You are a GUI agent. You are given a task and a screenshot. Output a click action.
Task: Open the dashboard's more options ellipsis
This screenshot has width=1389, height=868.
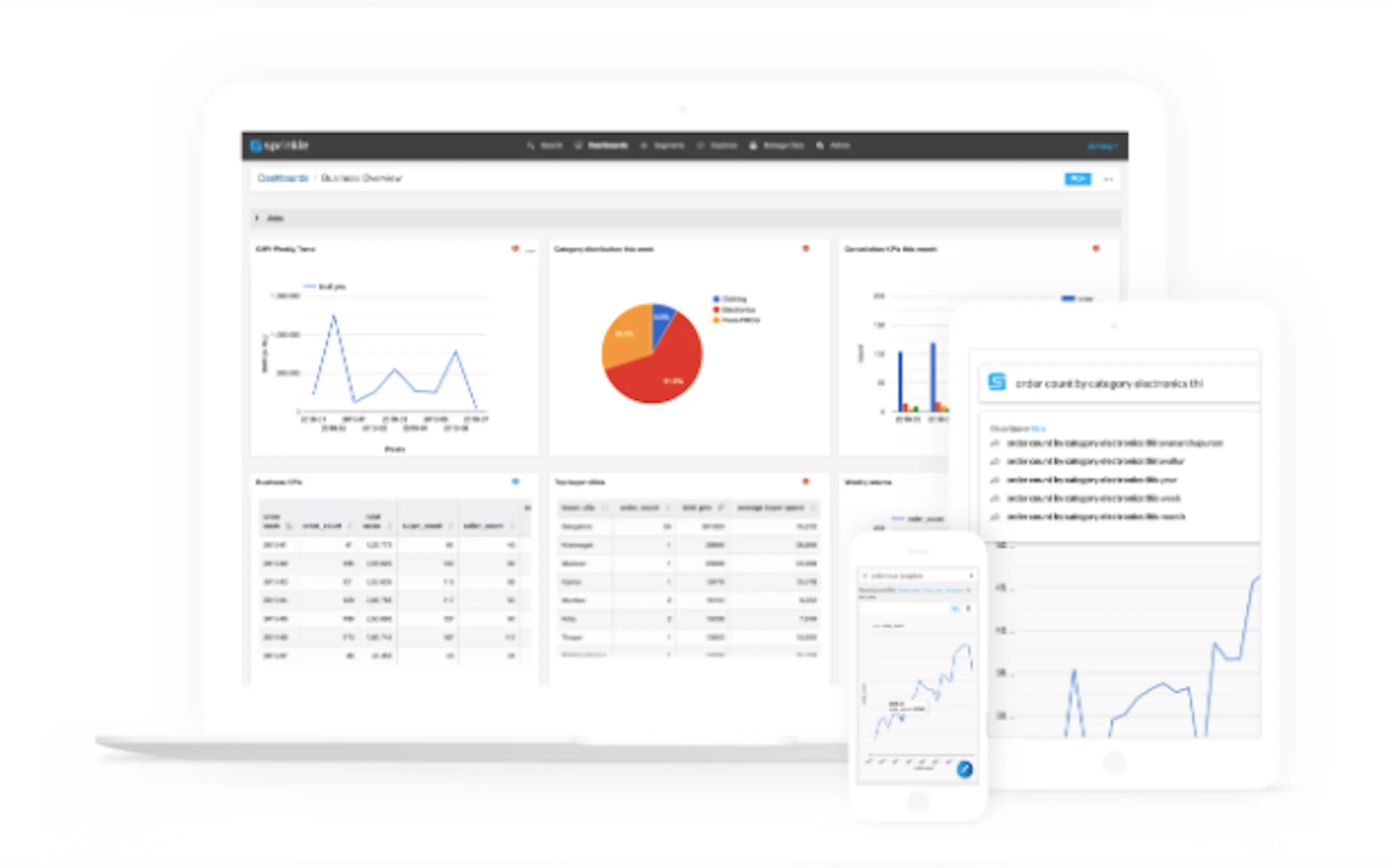1108,180
